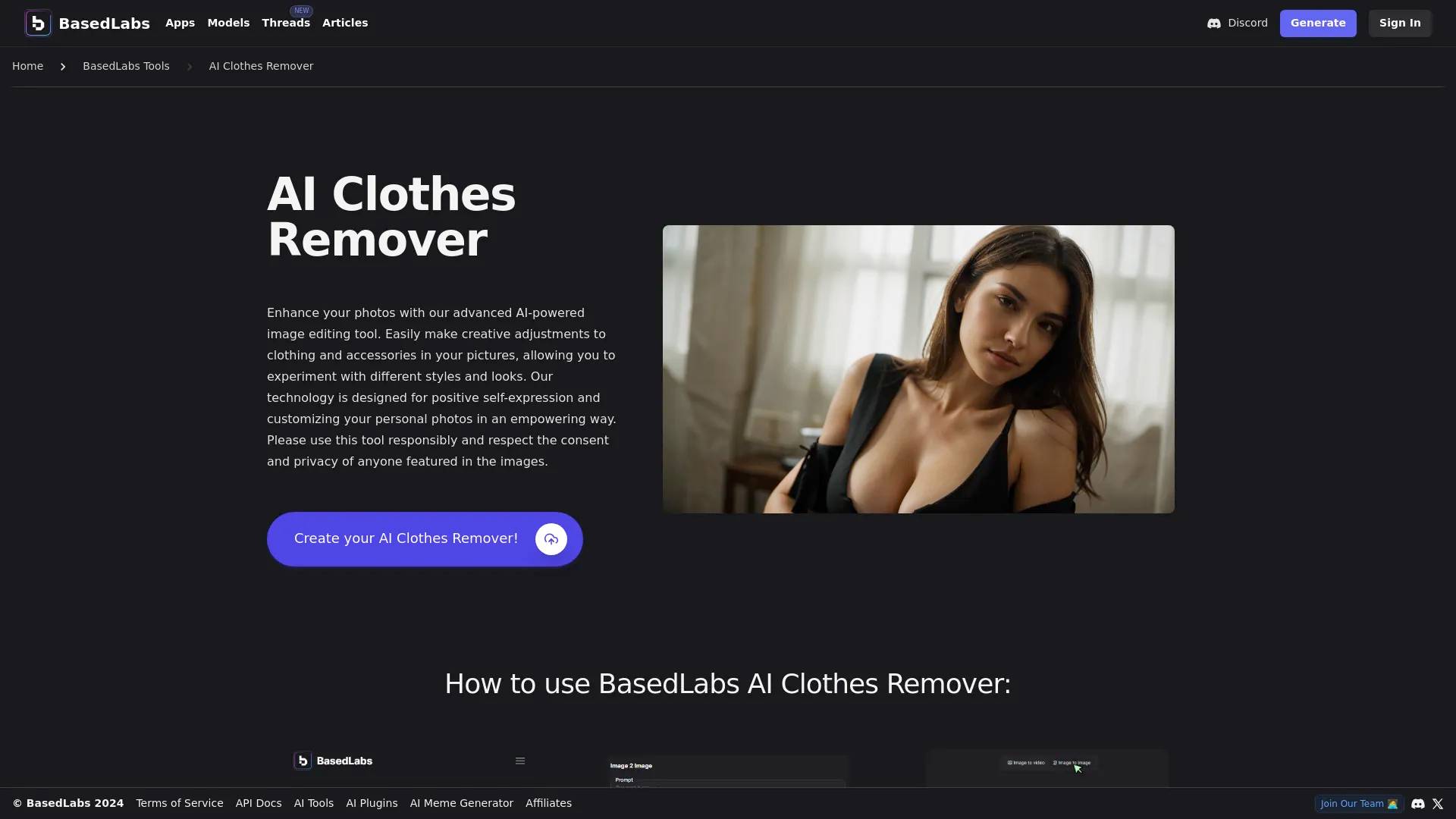Screen dimensions: 1456x819
Task: Click the Terms of Service footer link
Action: click(x=179, y=803)
